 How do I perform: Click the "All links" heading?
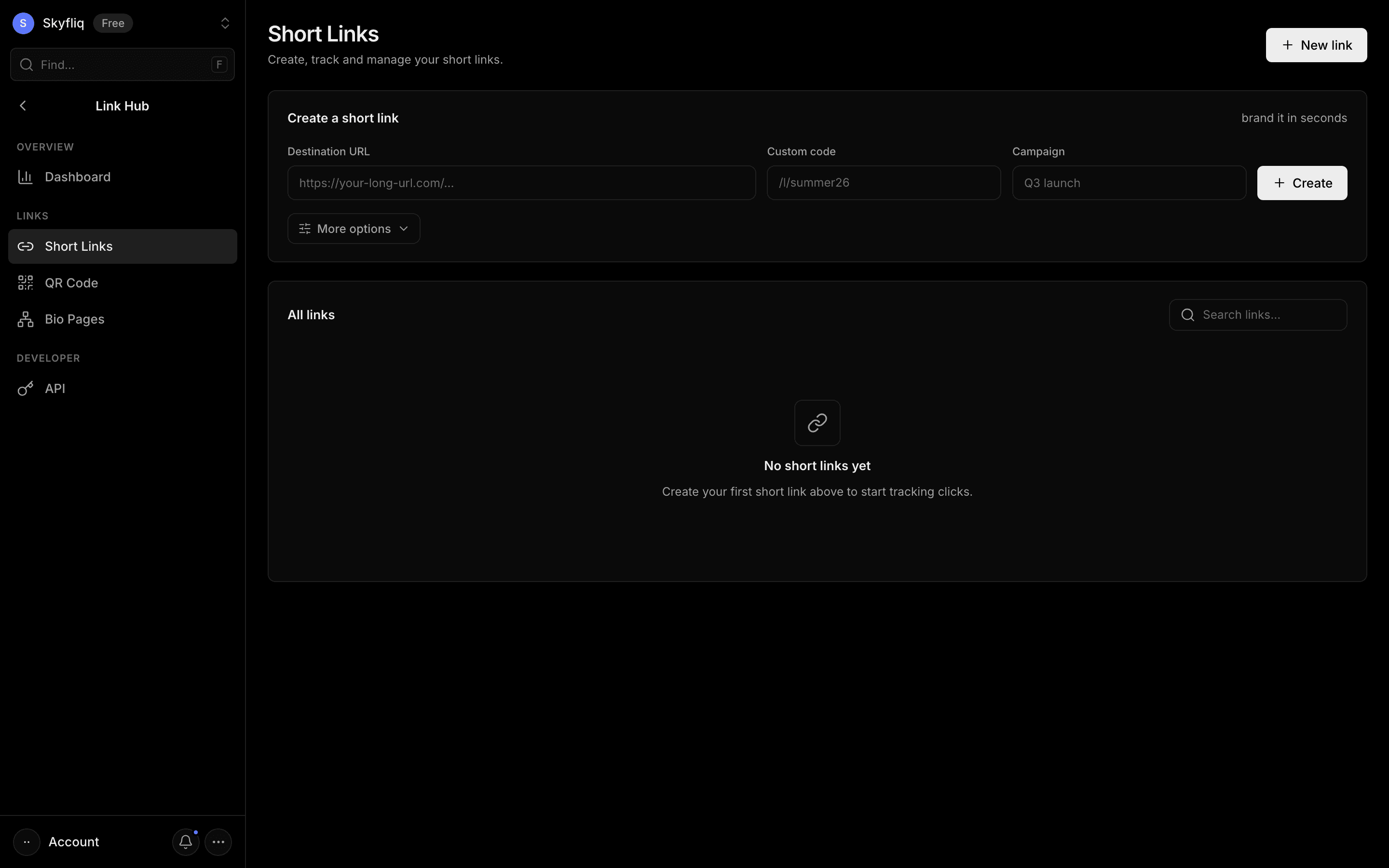click(311, 314)
